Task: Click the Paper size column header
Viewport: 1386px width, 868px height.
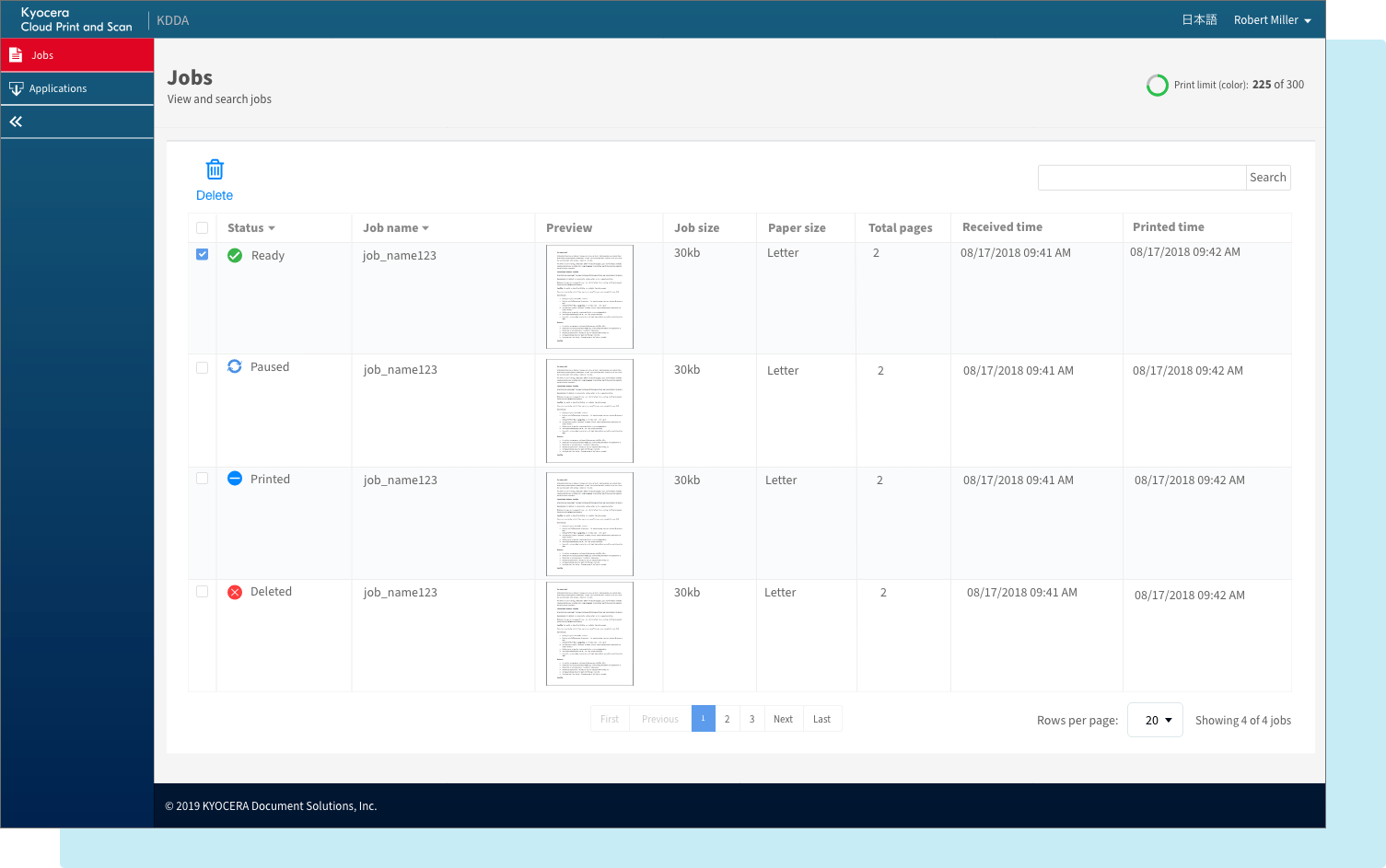Action: tap(797, 228)
